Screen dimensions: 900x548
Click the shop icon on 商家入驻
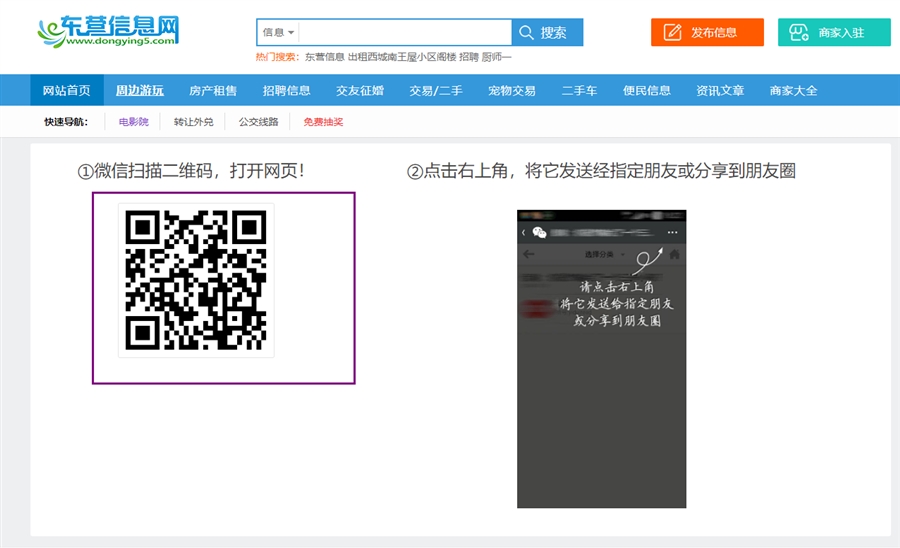[799, 32]
